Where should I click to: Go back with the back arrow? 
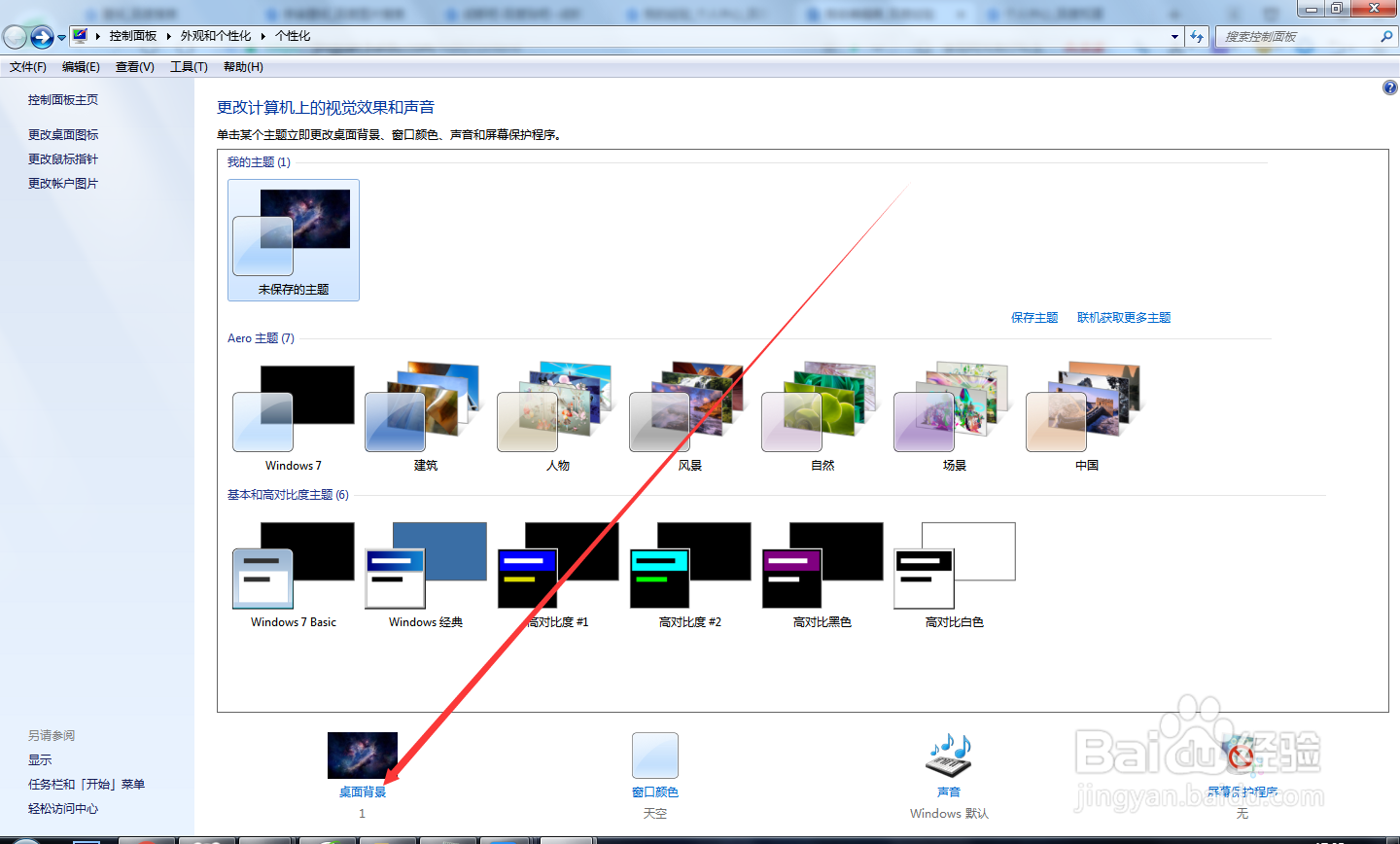pyautogui.click(x=15, y=37)
